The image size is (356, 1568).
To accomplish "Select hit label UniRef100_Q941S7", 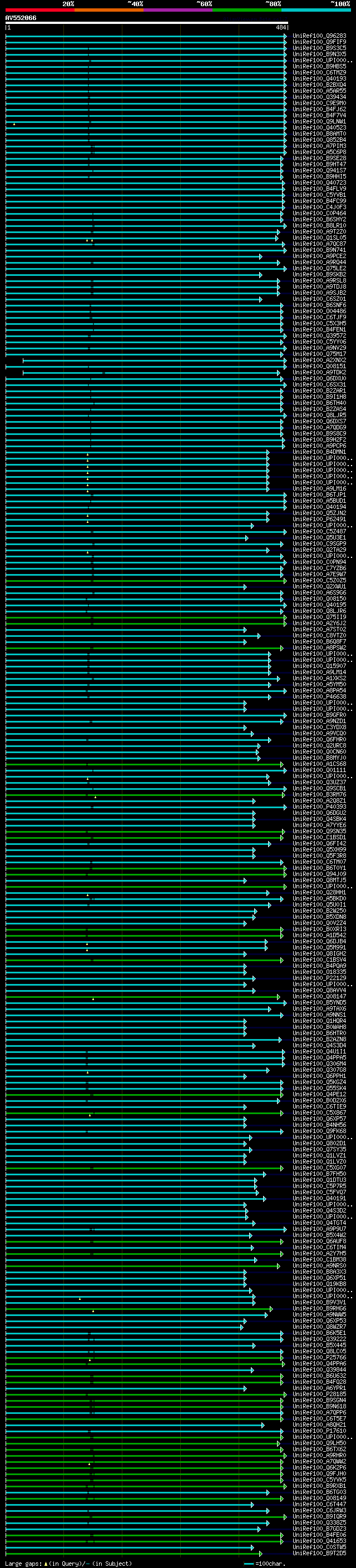I will click(319, 170).
